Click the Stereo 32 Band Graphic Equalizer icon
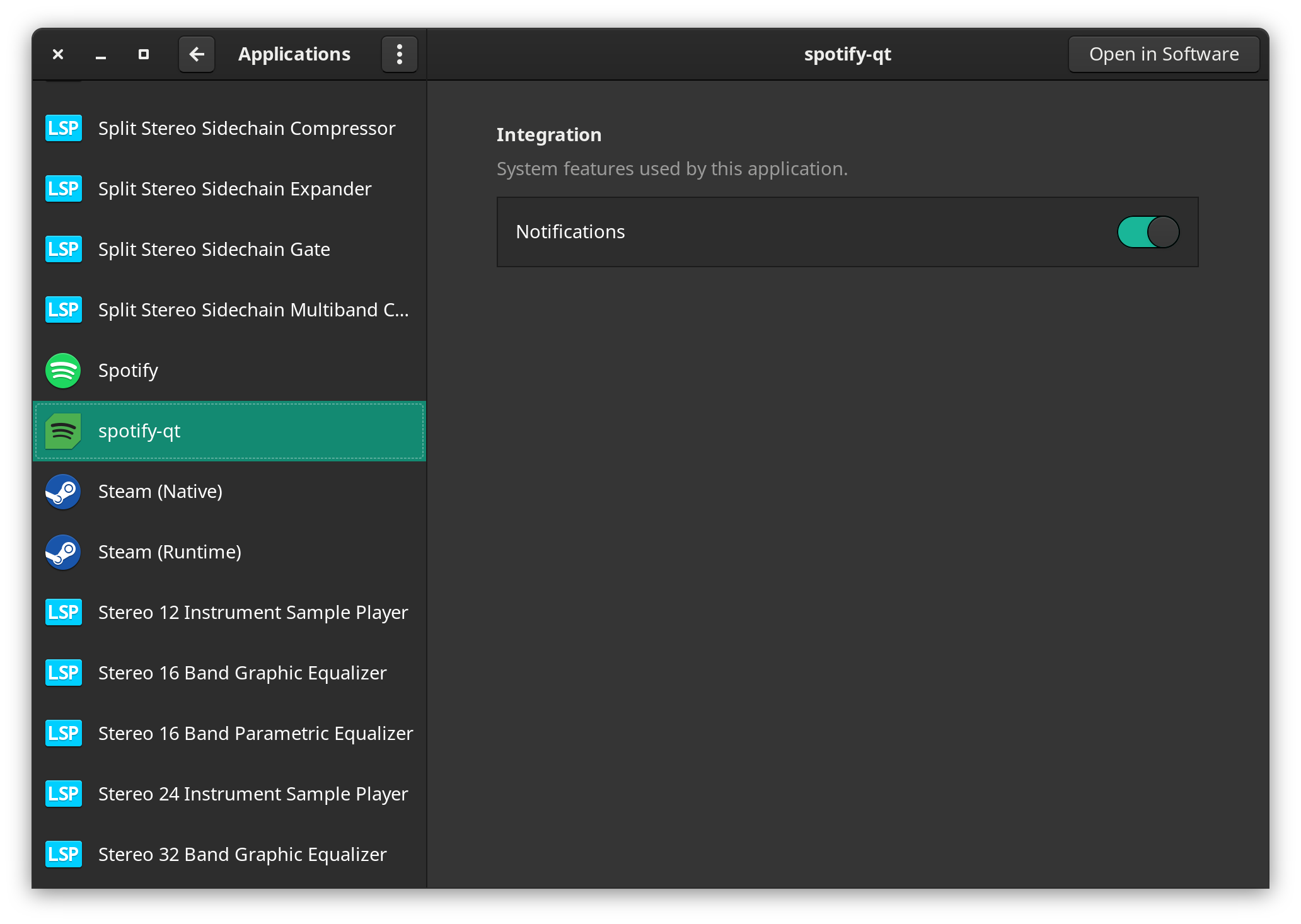 63,854
